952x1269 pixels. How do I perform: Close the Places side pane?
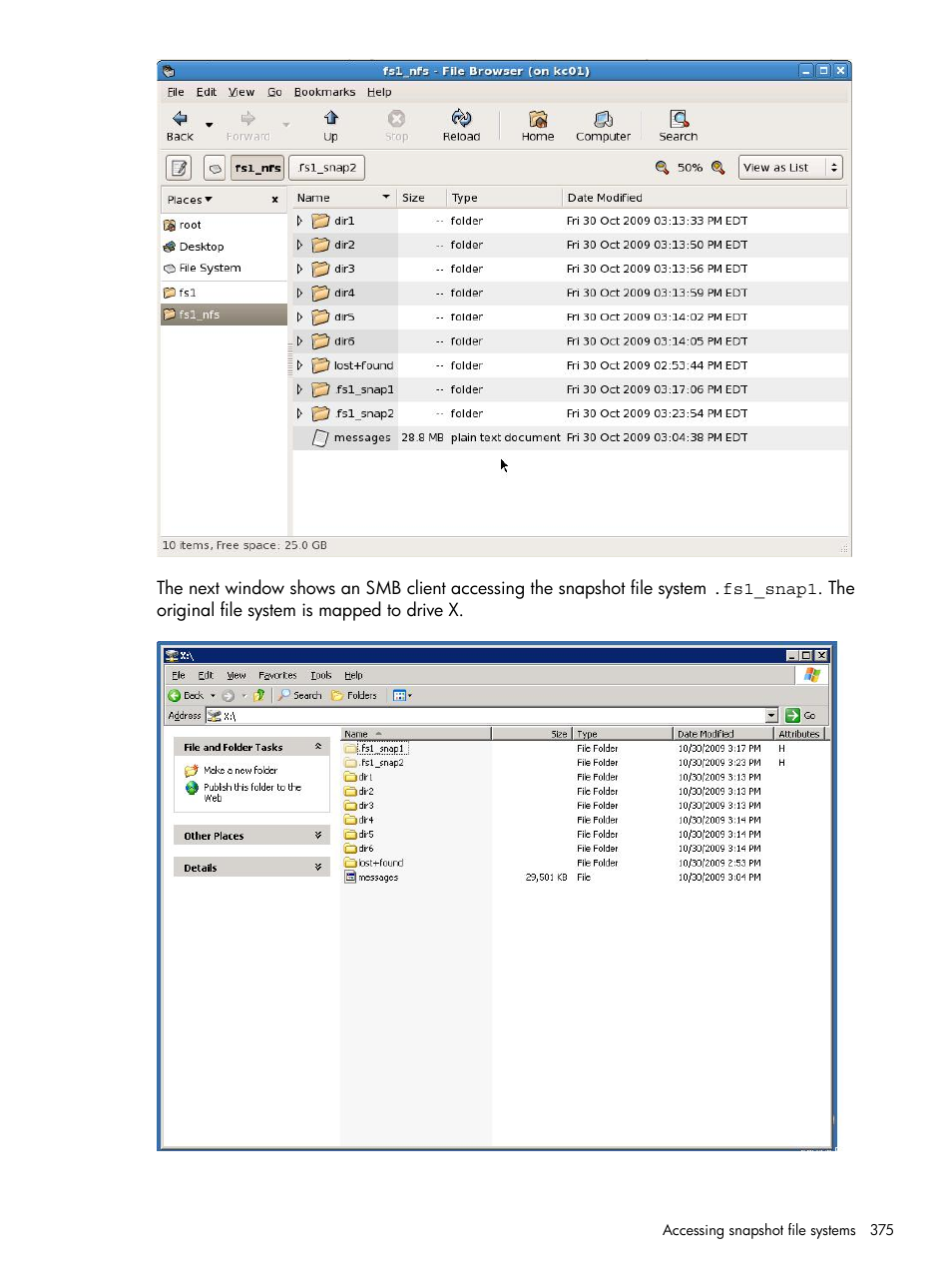coord(274,200)
